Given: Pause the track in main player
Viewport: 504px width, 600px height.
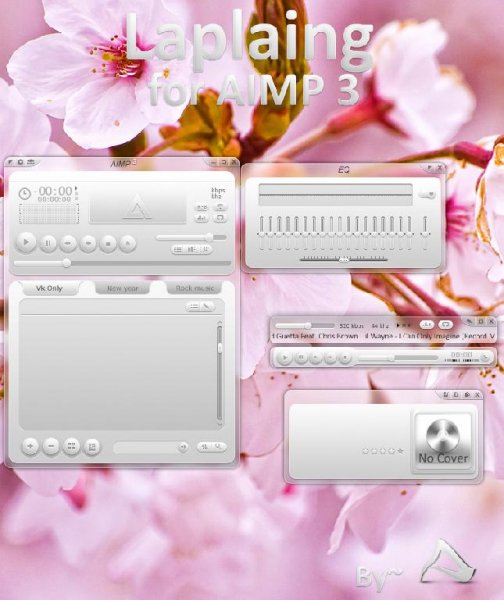Looking at the screenshot, I should pyautogui.click(x=48, y=243).
